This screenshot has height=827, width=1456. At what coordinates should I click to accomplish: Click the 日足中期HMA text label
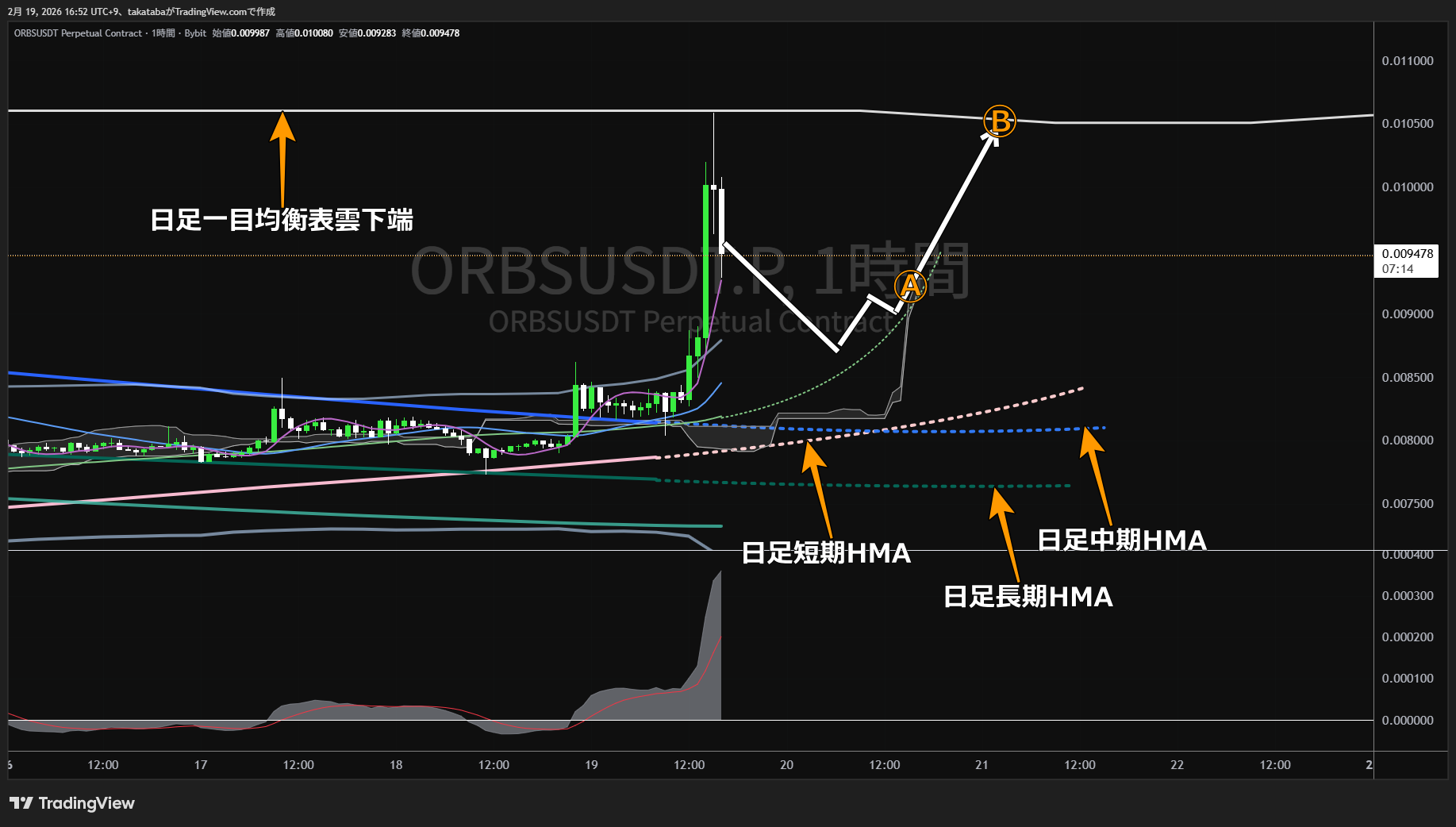1122,540
